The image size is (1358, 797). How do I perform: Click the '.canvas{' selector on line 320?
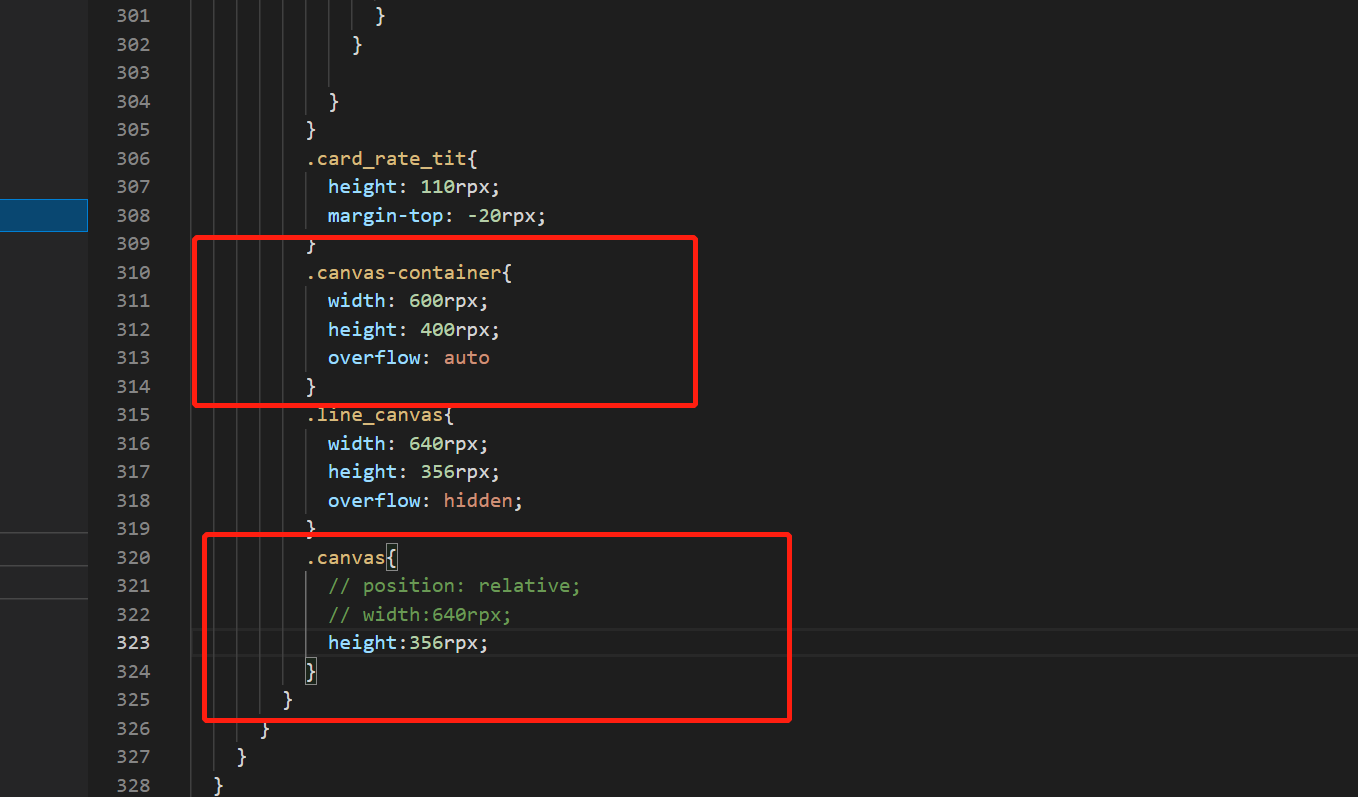[x=352, y=557]
